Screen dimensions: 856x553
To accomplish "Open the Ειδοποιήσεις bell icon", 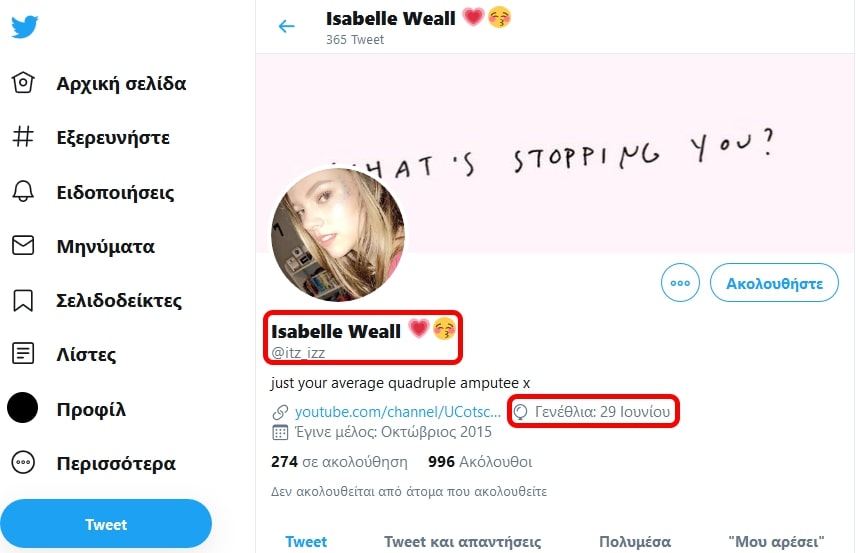I will click(23, 191).
